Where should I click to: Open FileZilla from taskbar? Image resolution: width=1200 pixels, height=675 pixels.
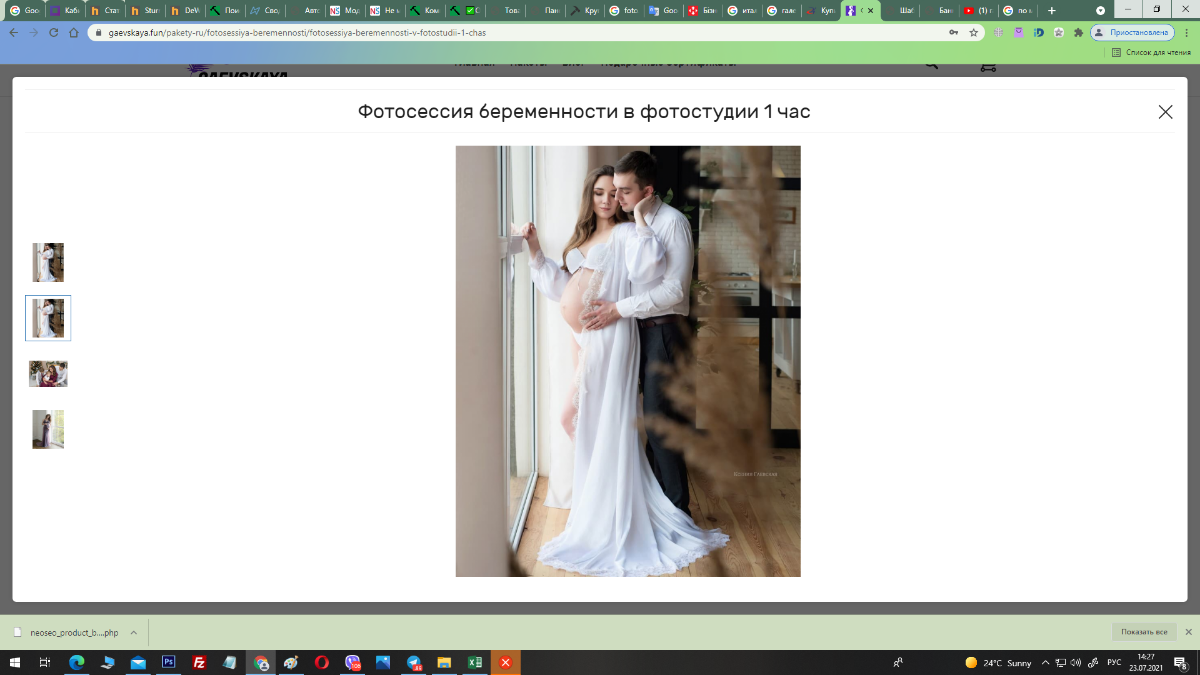pyautogui.click(x=199, y=662)
